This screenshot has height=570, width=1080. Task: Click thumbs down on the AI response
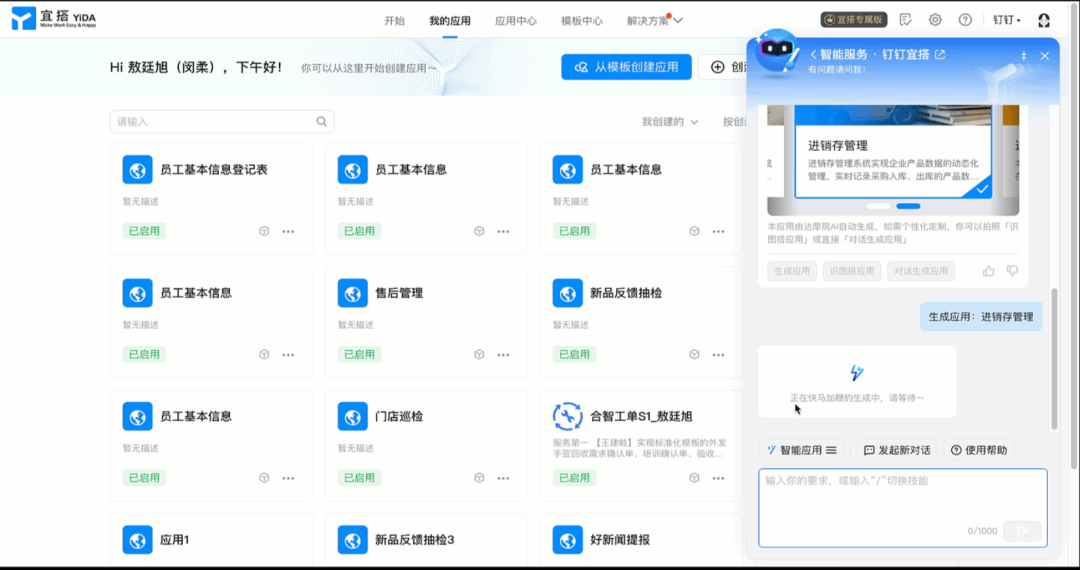(x=1012, y=271)
